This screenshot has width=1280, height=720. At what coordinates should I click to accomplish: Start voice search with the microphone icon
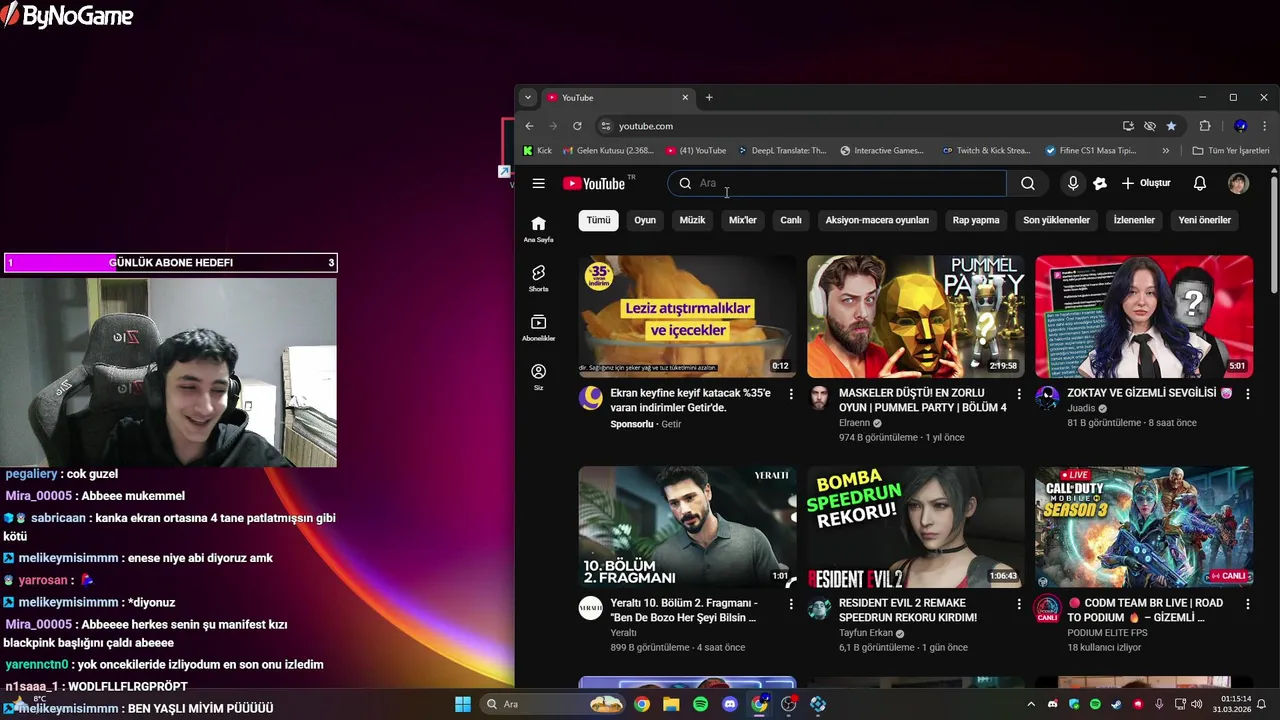(1073, 183)
